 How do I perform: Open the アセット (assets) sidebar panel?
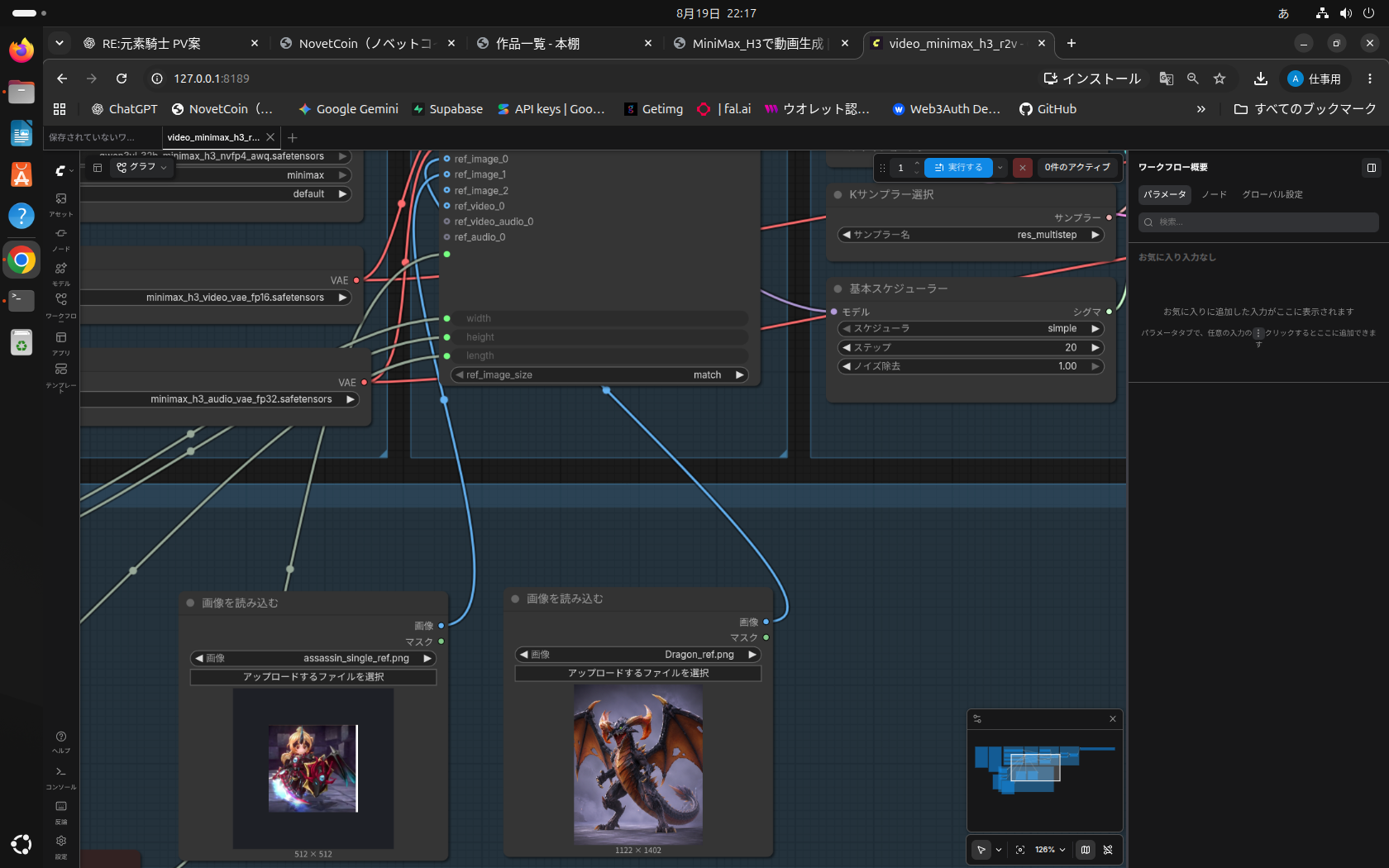pos(61,203)
